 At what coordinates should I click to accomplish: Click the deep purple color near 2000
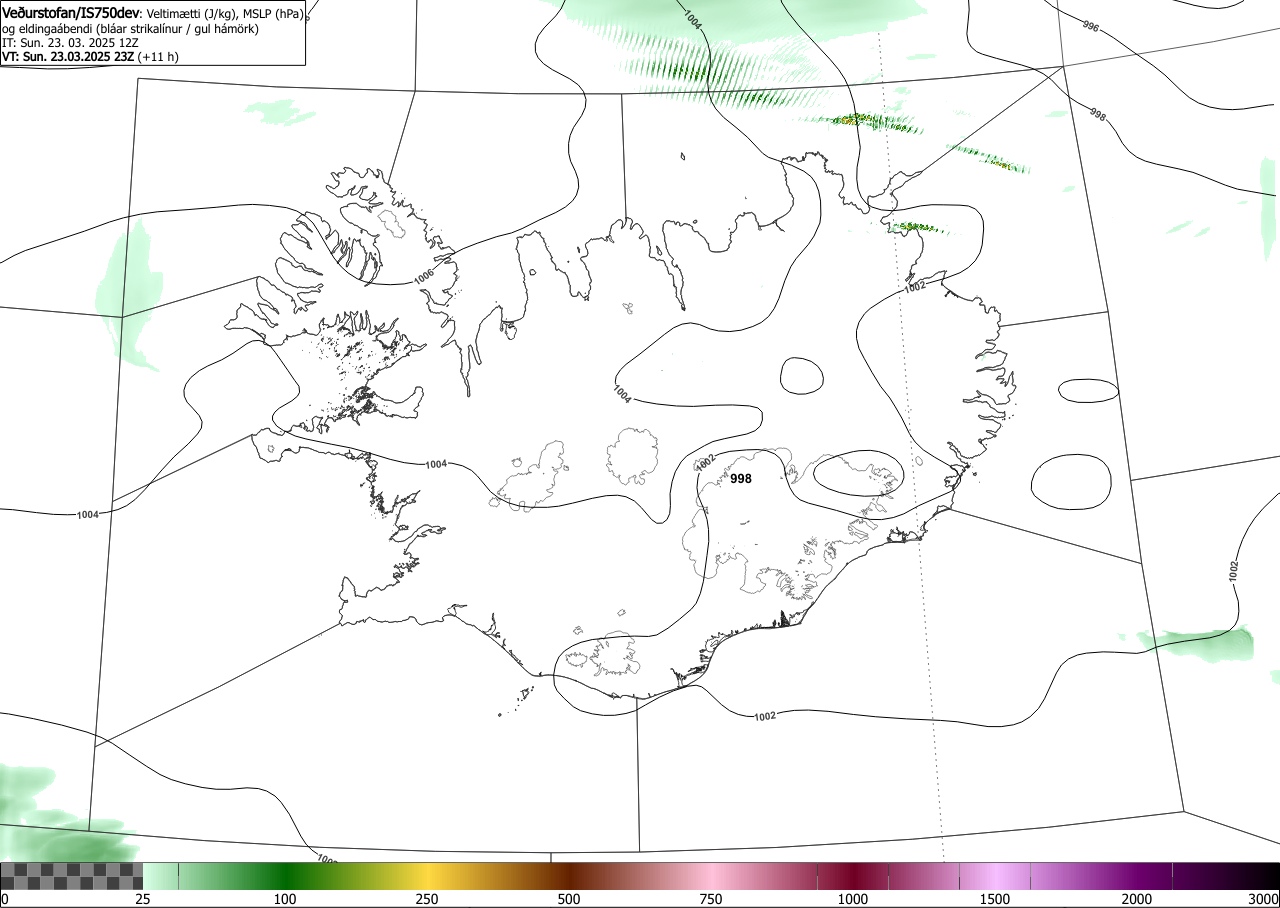(1137, 876)
